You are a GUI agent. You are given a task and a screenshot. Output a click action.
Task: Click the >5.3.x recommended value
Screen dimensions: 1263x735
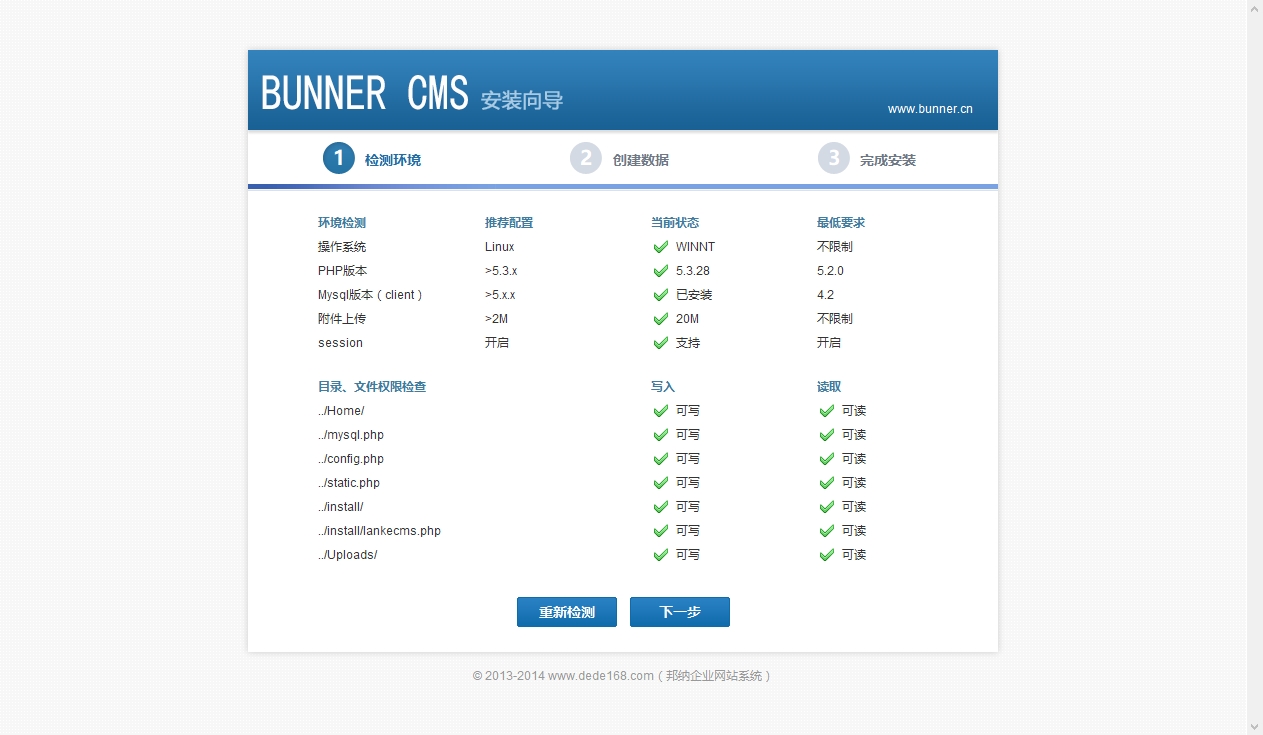click(x=501, y=271)
